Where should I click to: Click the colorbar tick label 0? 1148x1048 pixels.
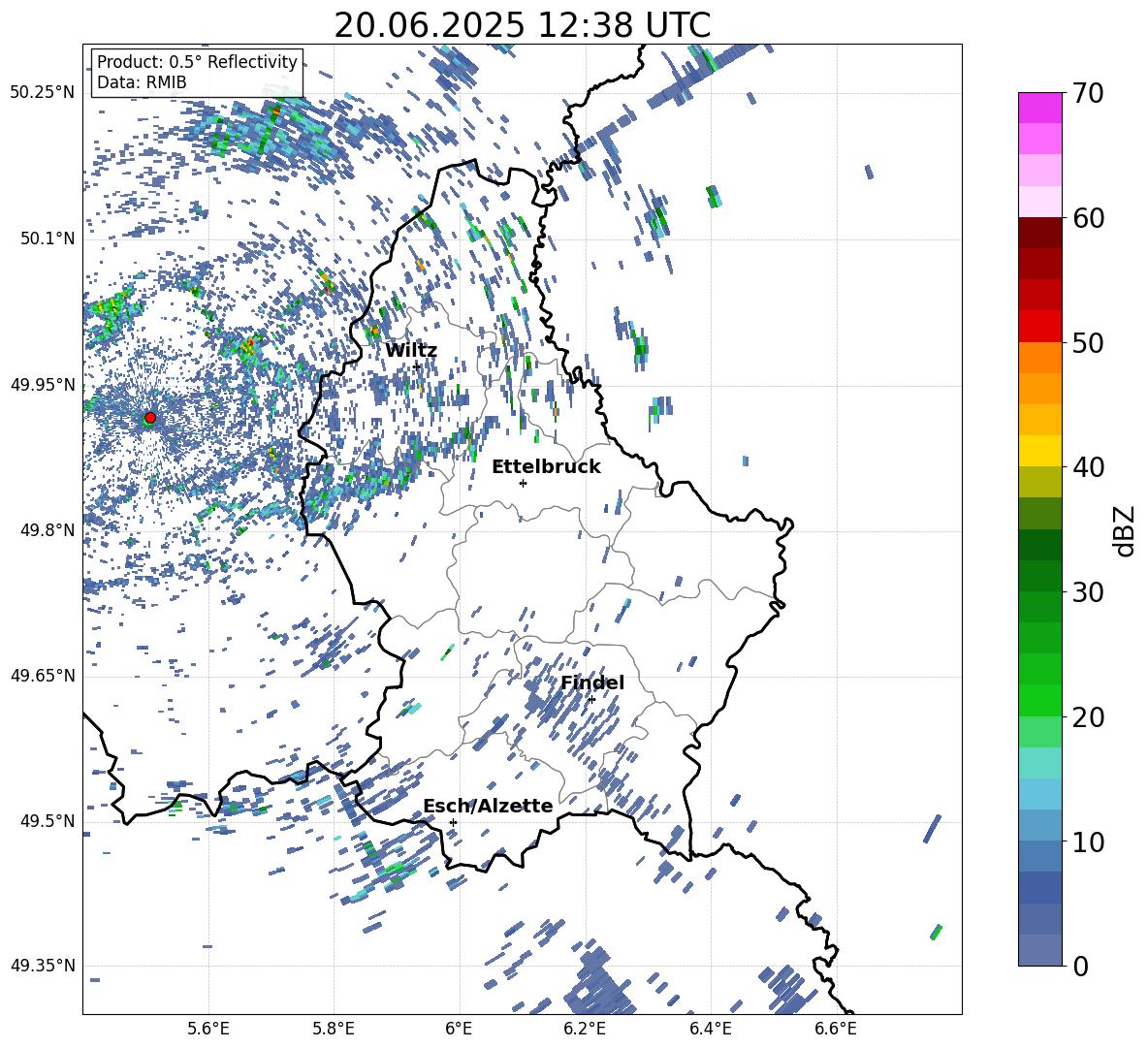[1080, 966]
